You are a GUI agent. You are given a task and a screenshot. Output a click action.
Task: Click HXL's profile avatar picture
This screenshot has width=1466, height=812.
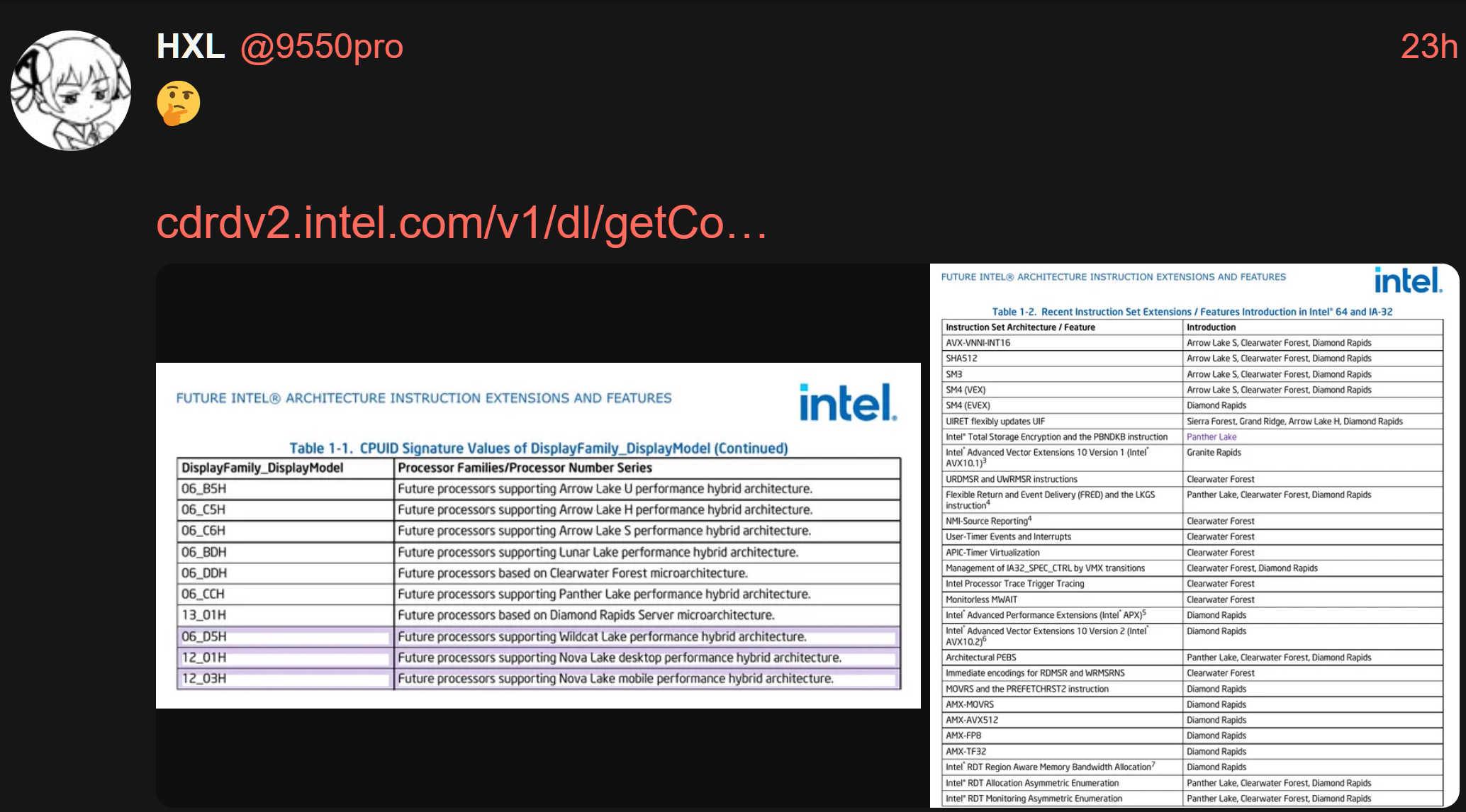71,90
